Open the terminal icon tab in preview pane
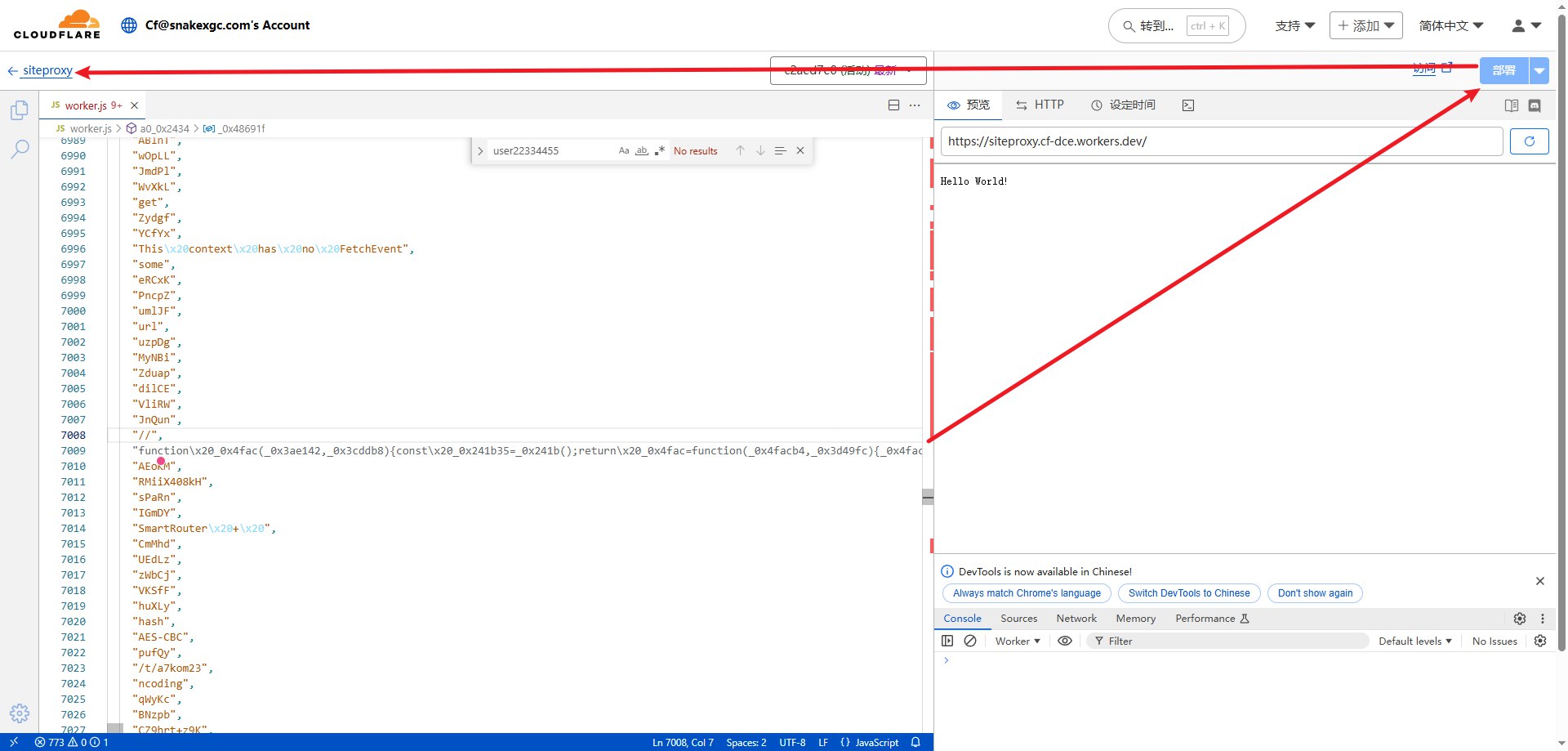This screenshot has height=751, width=1568. [x=1188, y=105]
